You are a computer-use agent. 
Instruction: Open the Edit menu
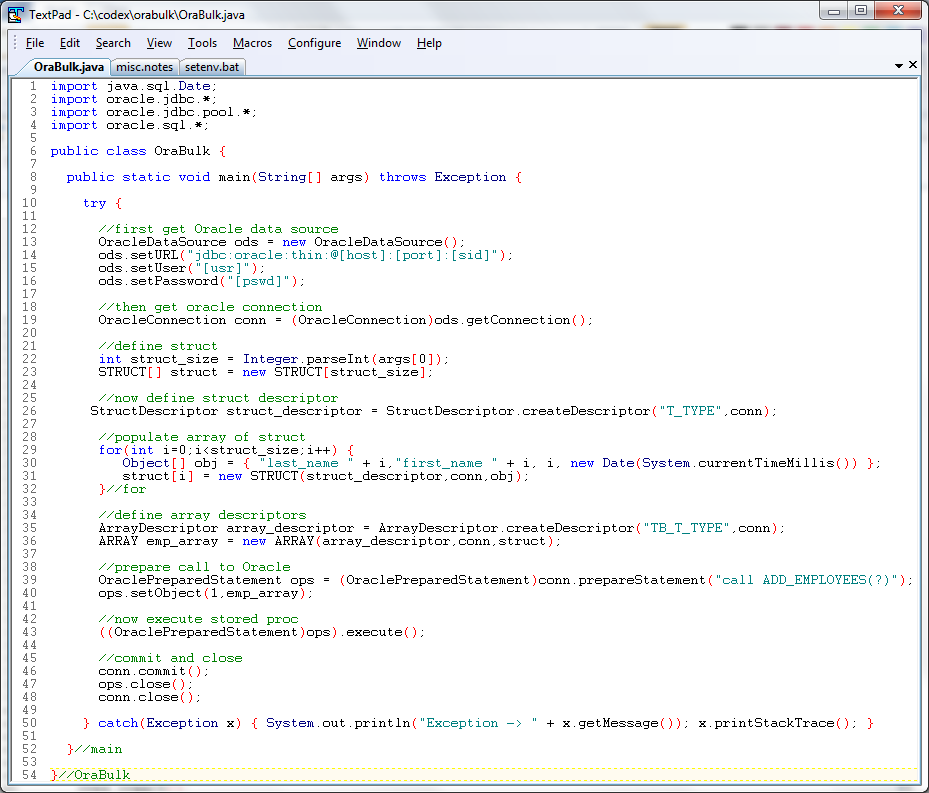(69, 43)
